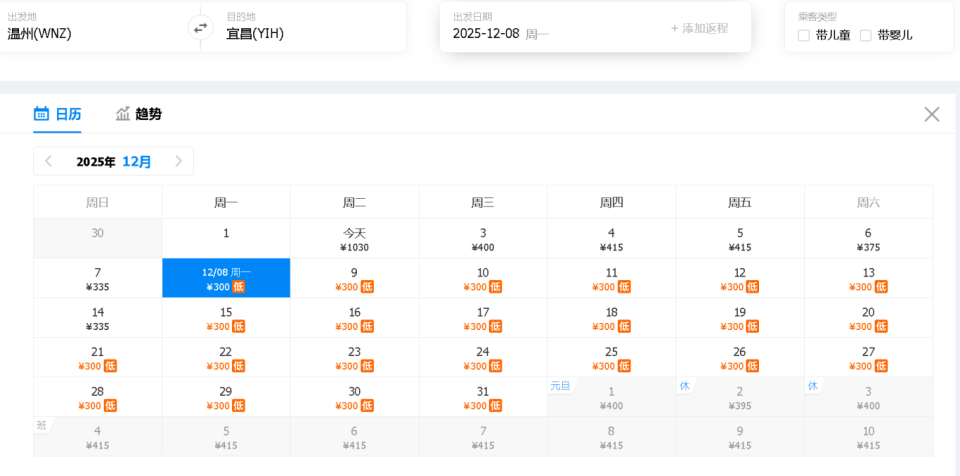This screenshot has width=960, height=476.
Task: Select December 6 priced ¥375
Action: pos(868,239)
